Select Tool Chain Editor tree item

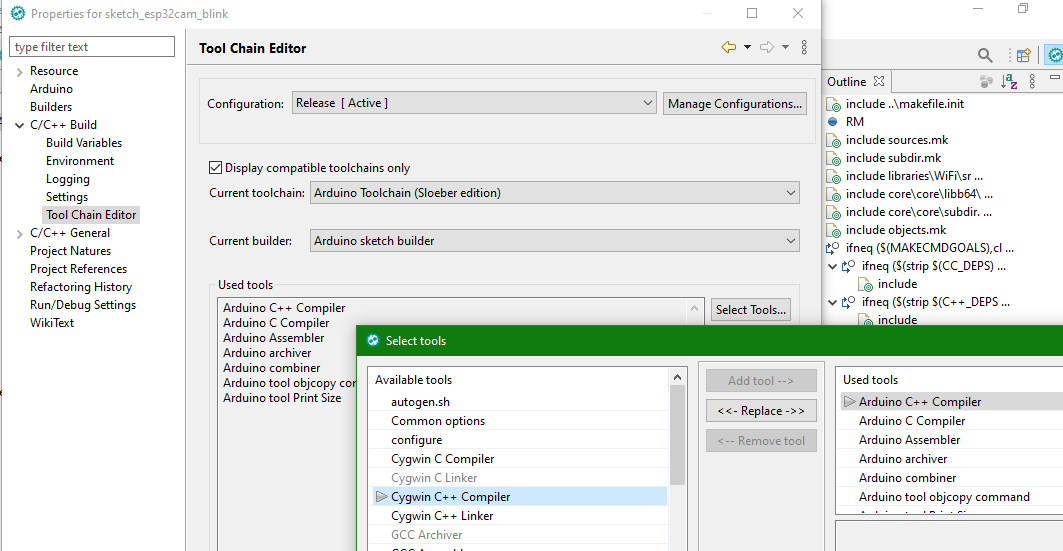[x=92, y=215]
